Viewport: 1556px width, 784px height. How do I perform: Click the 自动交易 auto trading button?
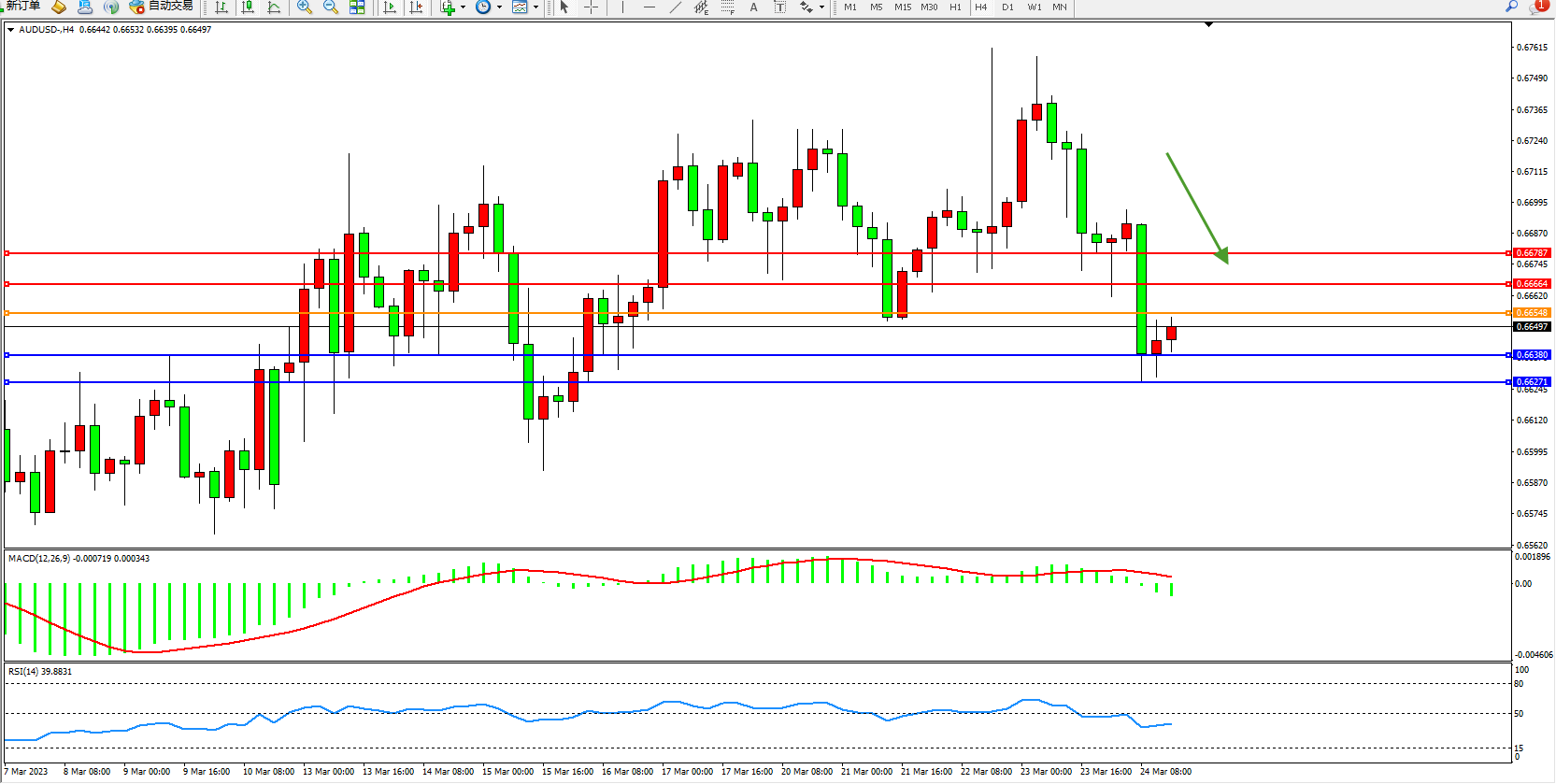click(162, 7)
